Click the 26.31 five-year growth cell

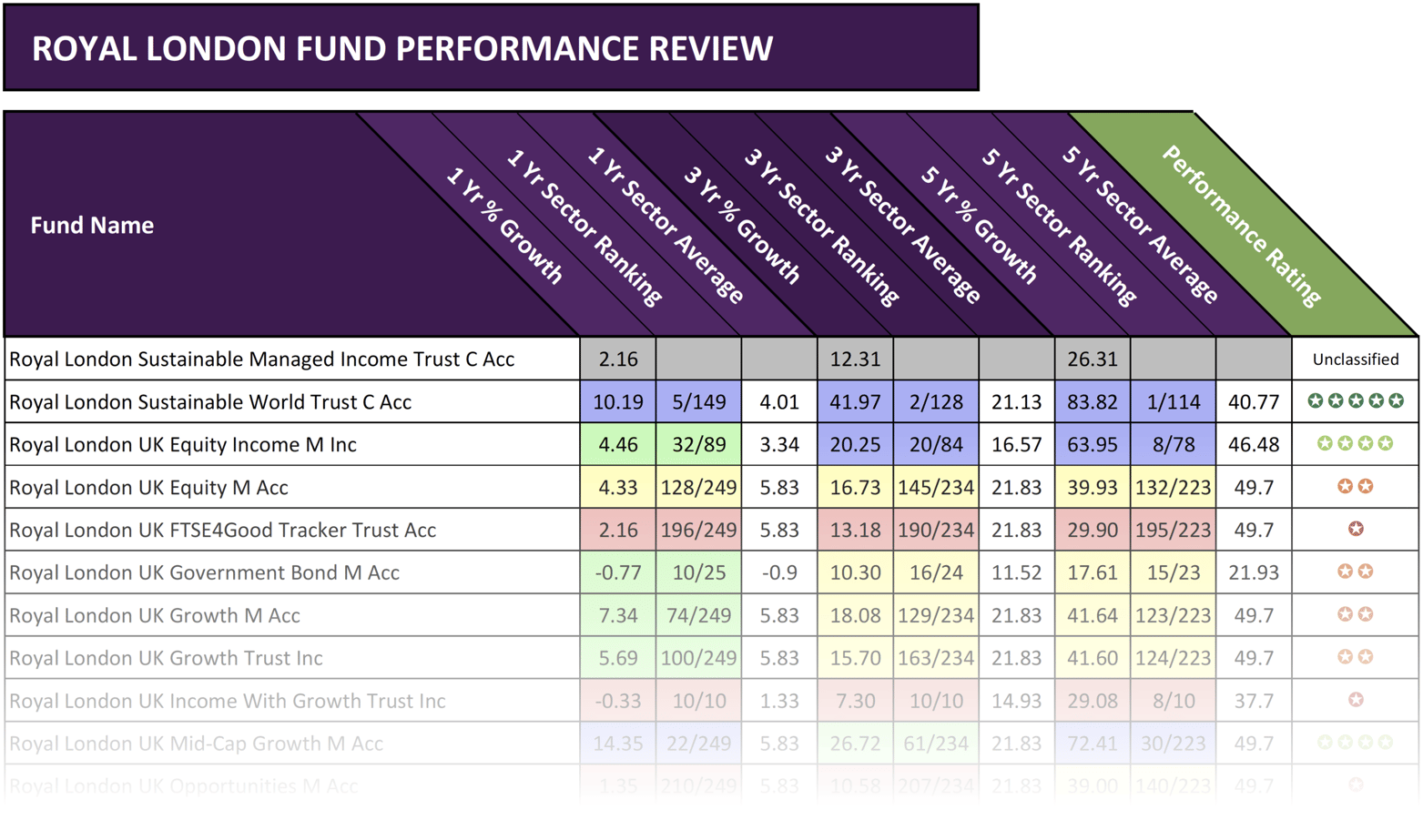[x=1093, y=359]
